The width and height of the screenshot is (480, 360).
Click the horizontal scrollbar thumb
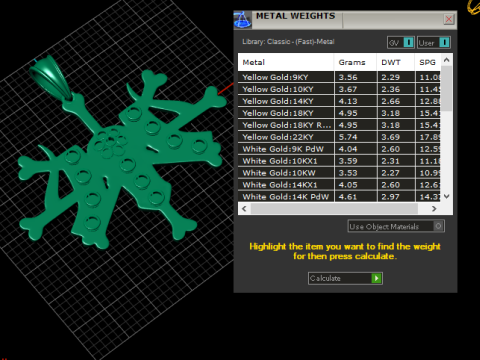click(x=334, y=209)
